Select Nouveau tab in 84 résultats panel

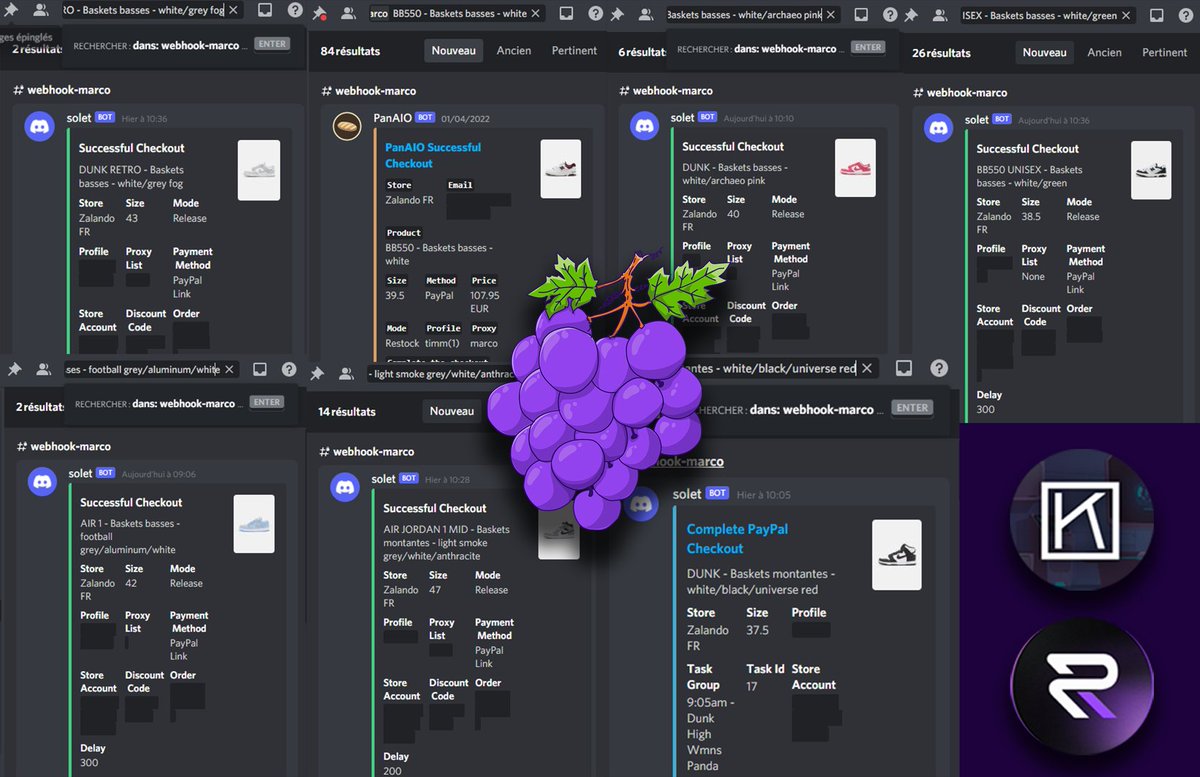[x=454, y=51]
